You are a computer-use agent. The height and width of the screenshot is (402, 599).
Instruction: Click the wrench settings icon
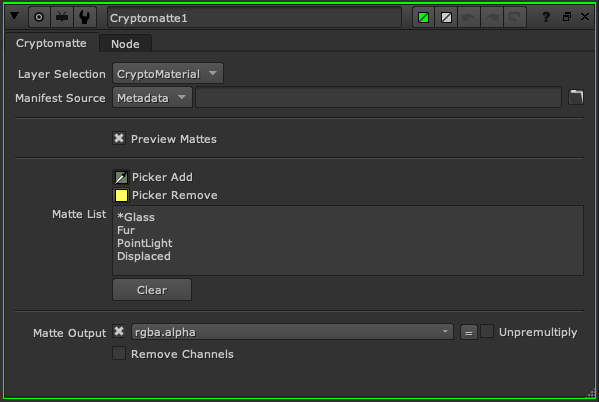tap(84, 17)
